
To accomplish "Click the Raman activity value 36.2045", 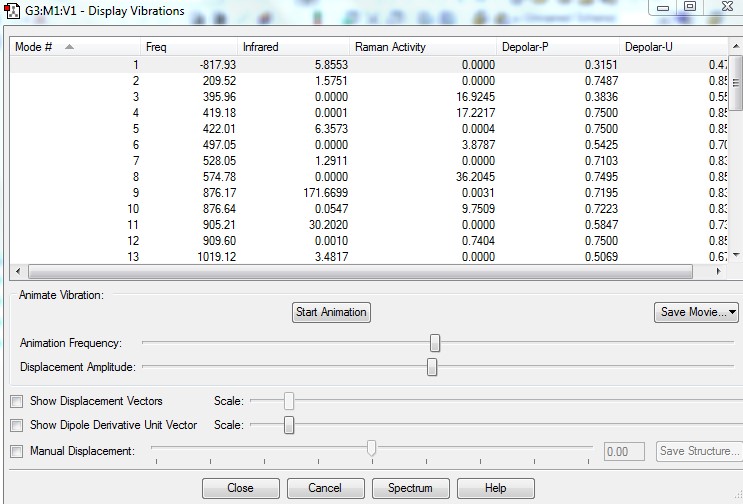I will pyautogui.click(x=475, y=177).
